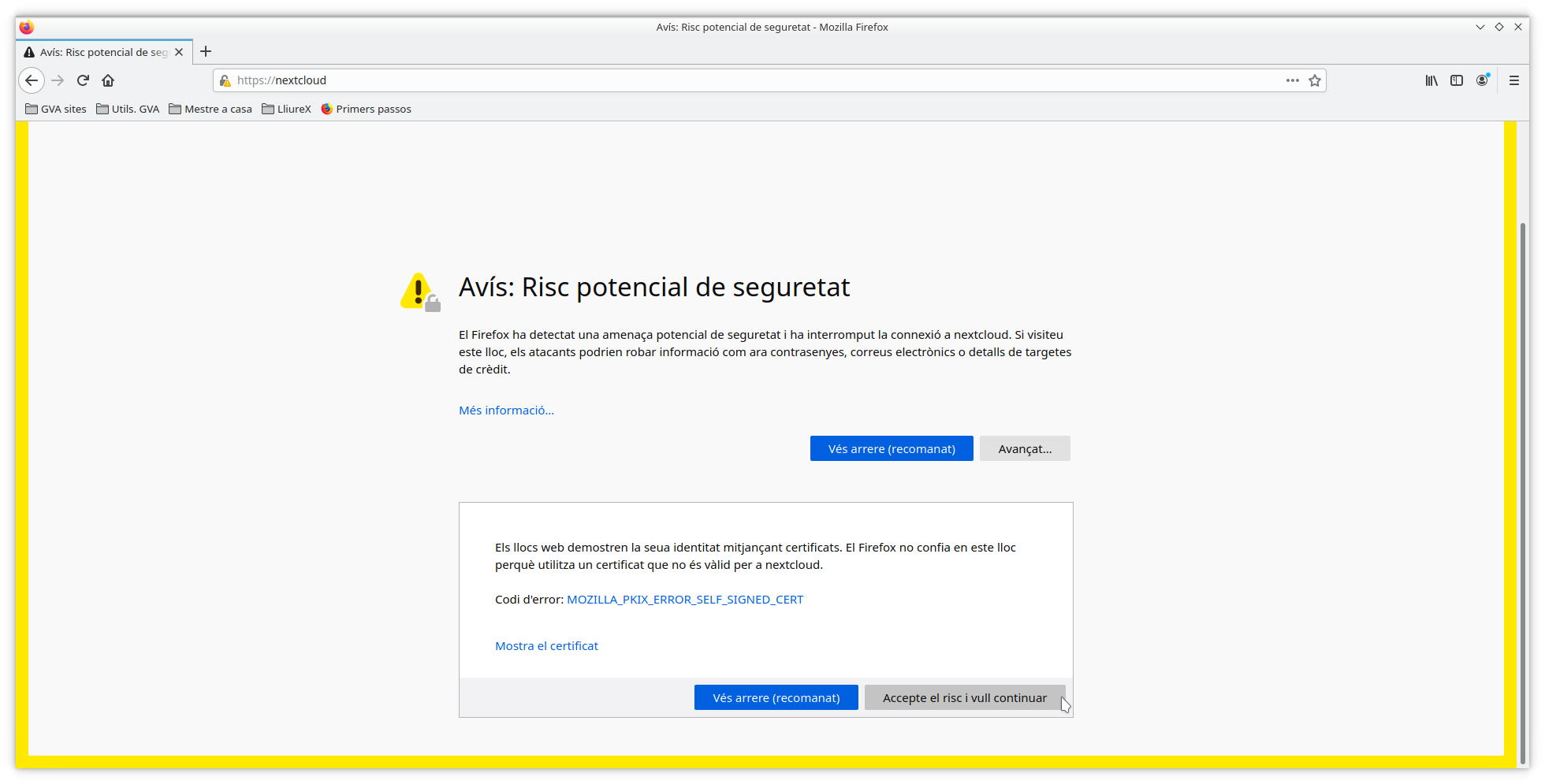Reload the current page

pos(83,80)
